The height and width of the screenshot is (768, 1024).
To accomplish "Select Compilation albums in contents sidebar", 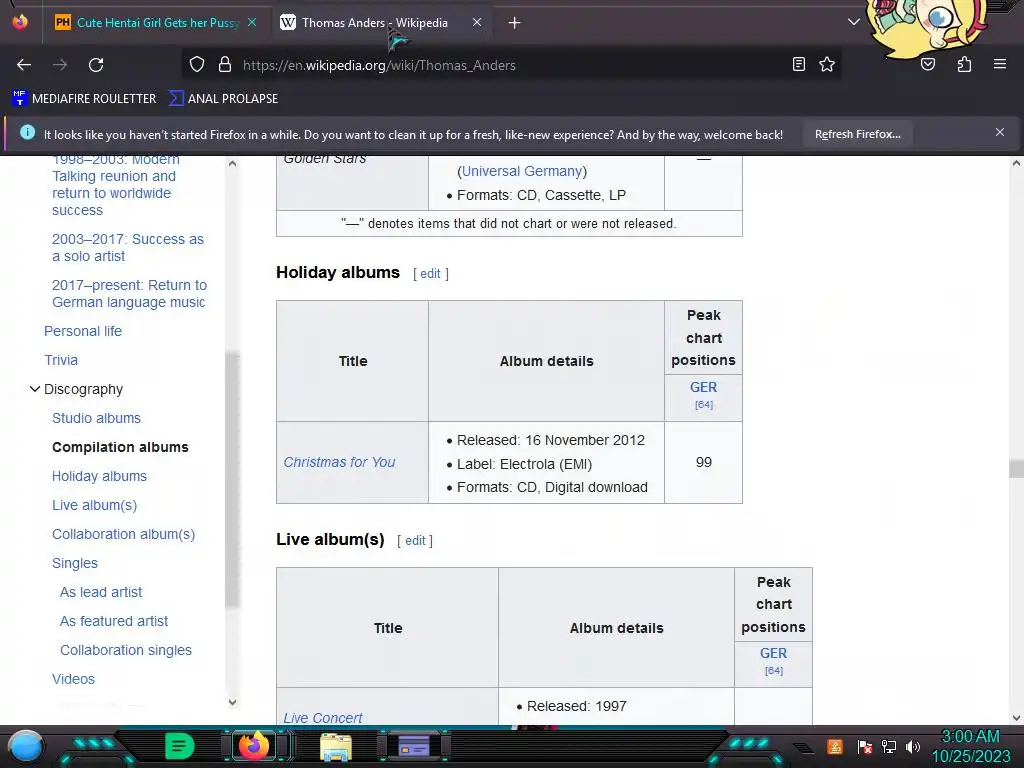I will pyautogui.click(x=120, y=447).
